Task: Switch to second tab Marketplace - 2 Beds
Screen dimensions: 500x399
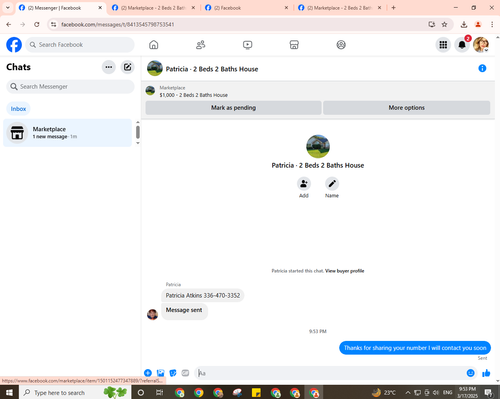Action: click(x=153, y=8)
